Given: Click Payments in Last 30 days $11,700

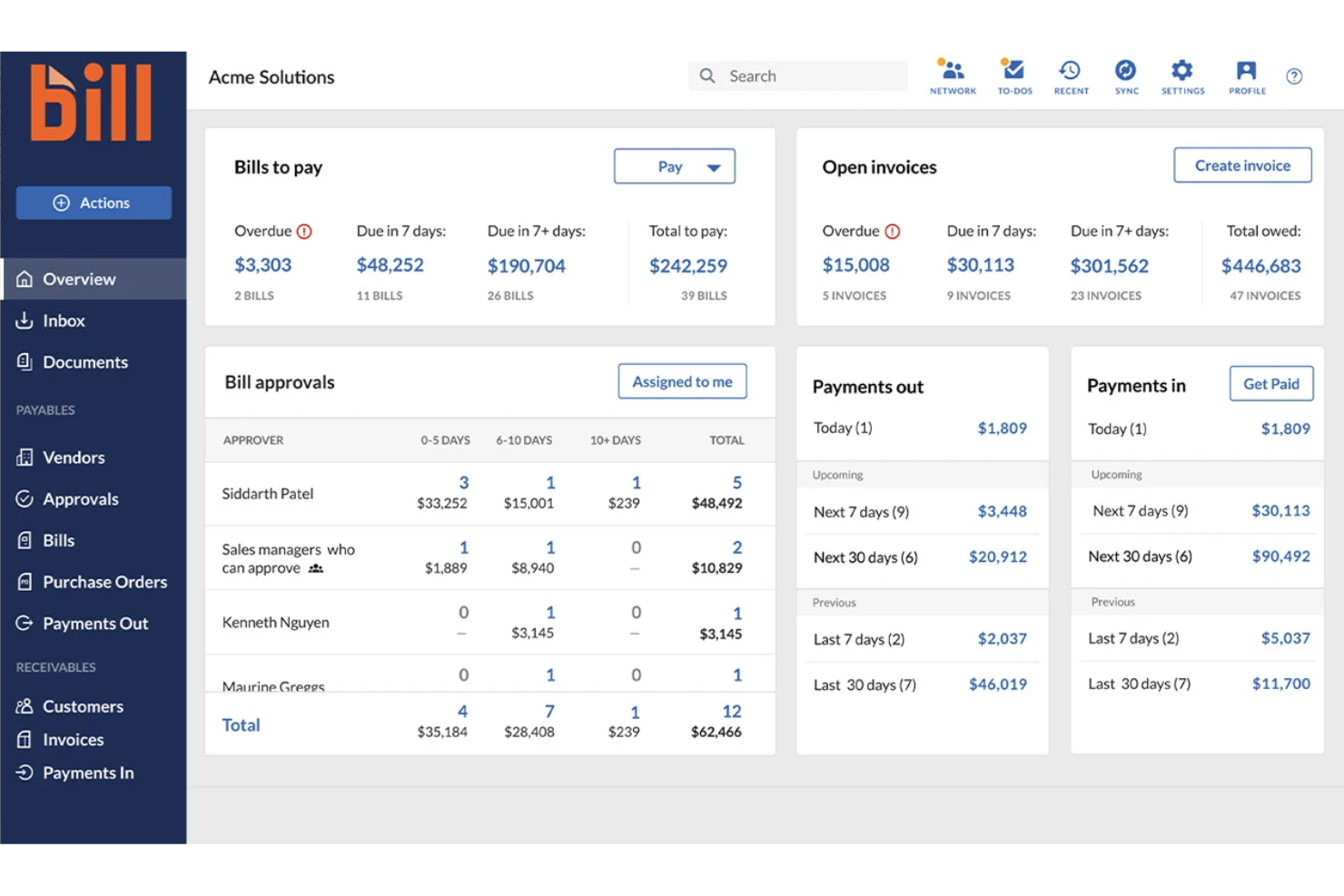Looking at the screenshot, I should click(1281, 684).
